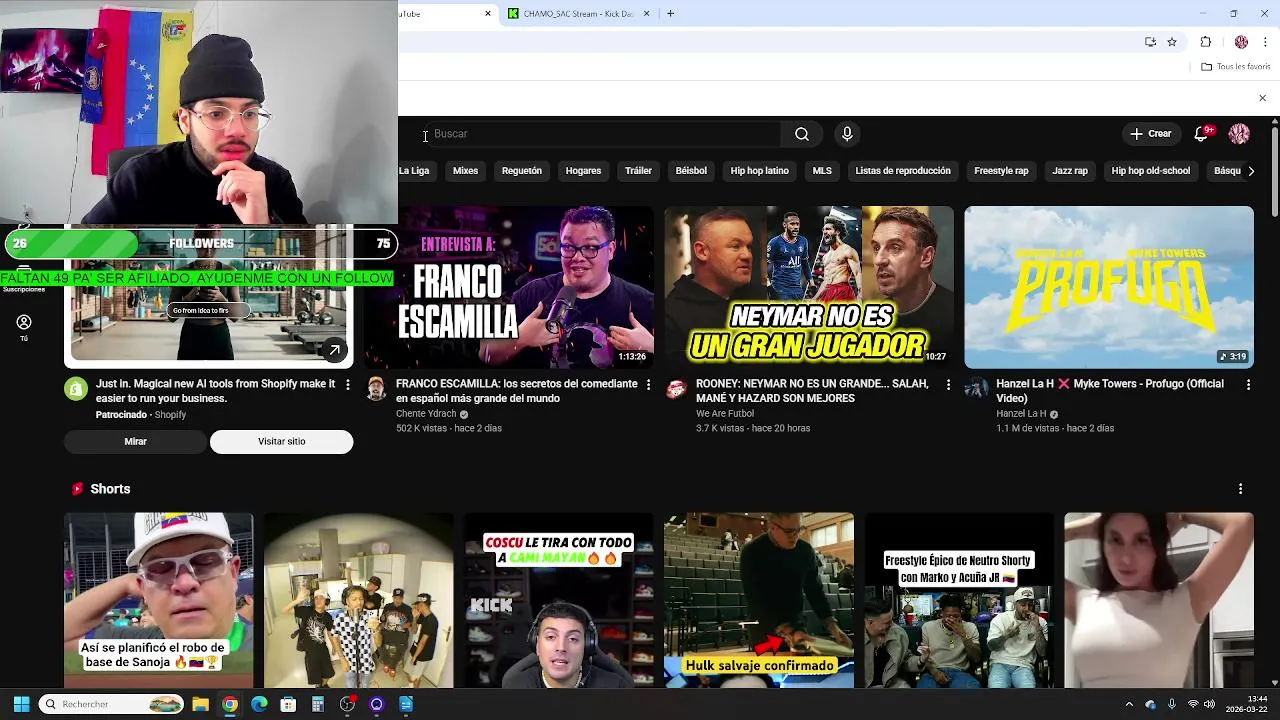The height and width of the screenshot is (720, 1280).
Task: Select the Mixes filter chip
Action: [465, 171]
